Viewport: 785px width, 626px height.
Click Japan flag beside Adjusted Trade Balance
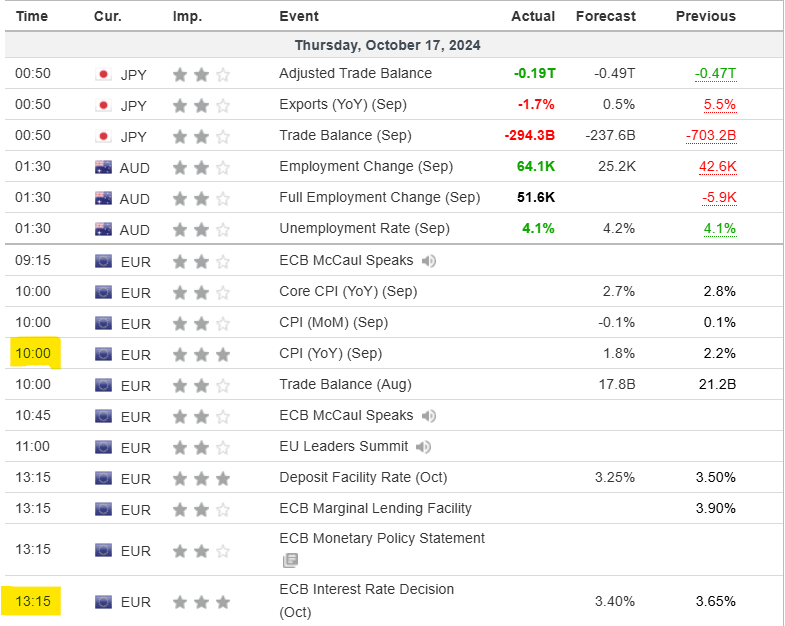(x=103, y=74)
